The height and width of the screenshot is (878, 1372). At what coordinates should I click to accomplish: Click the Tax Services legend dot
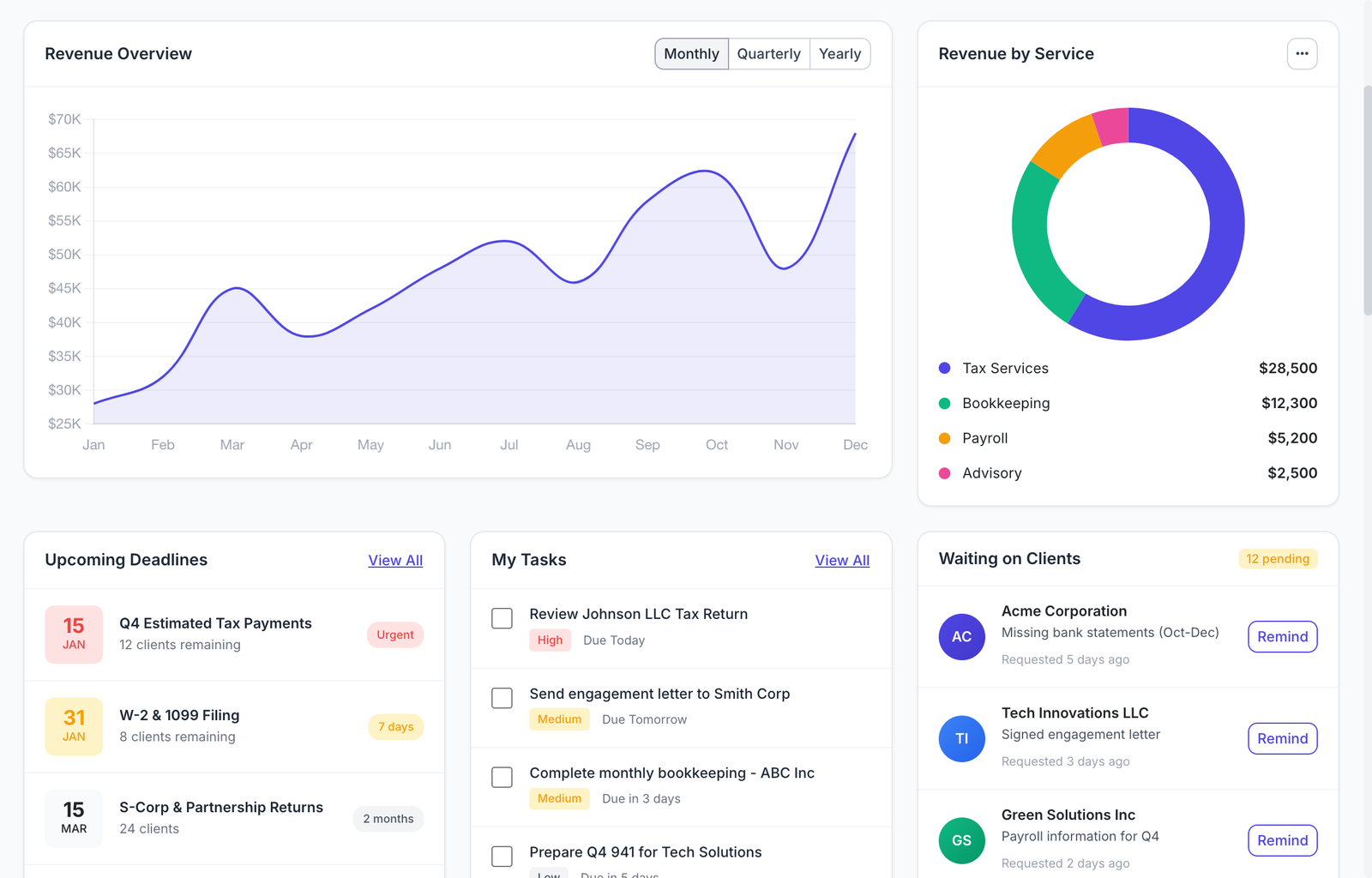[944, 368]
